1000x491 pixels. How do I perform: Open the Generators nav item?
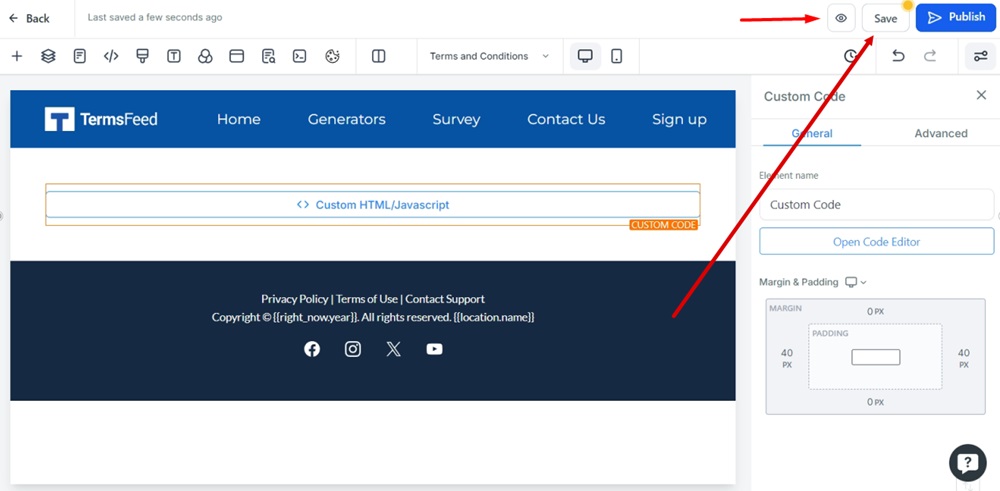(346, 119)
